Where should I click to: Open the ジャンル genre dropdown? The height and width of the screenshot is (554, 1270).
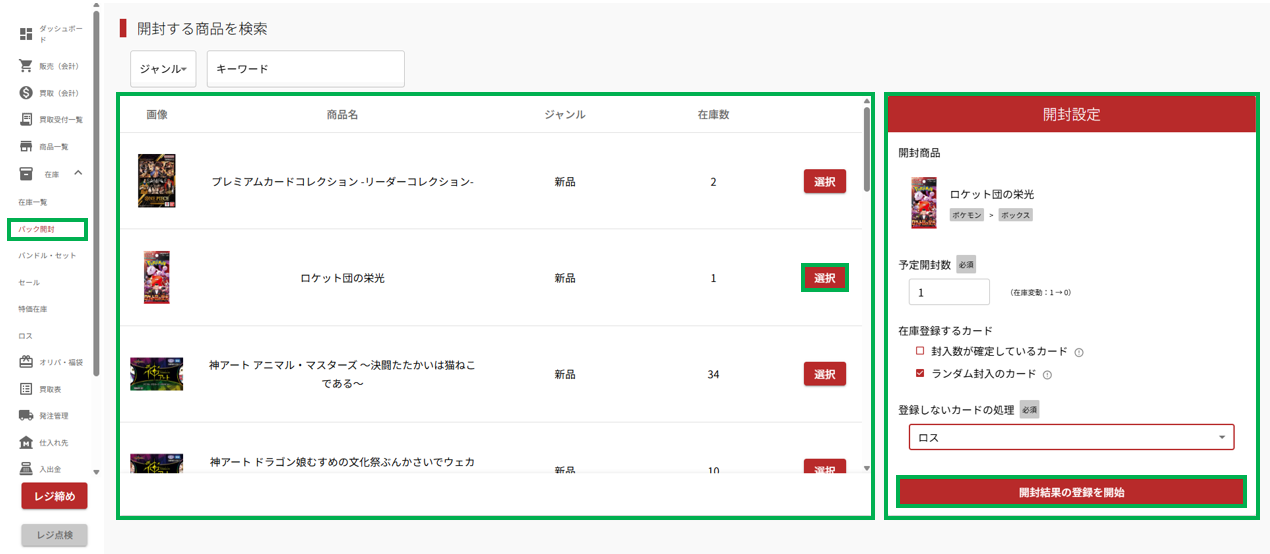coord(163,69)
